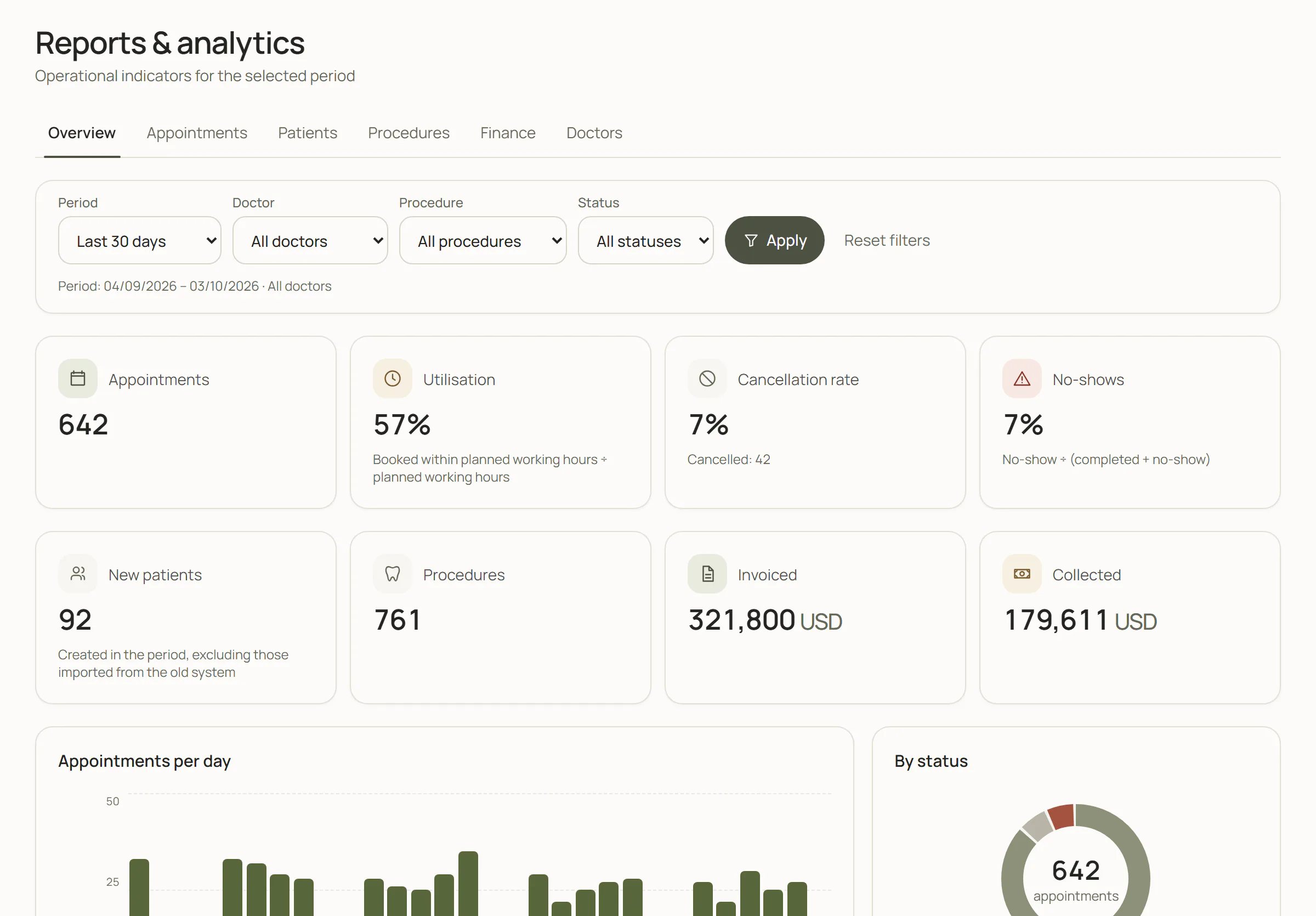Click the 57% Utilisation value
Screen dimensions: 1316x916
coord(402,425)
